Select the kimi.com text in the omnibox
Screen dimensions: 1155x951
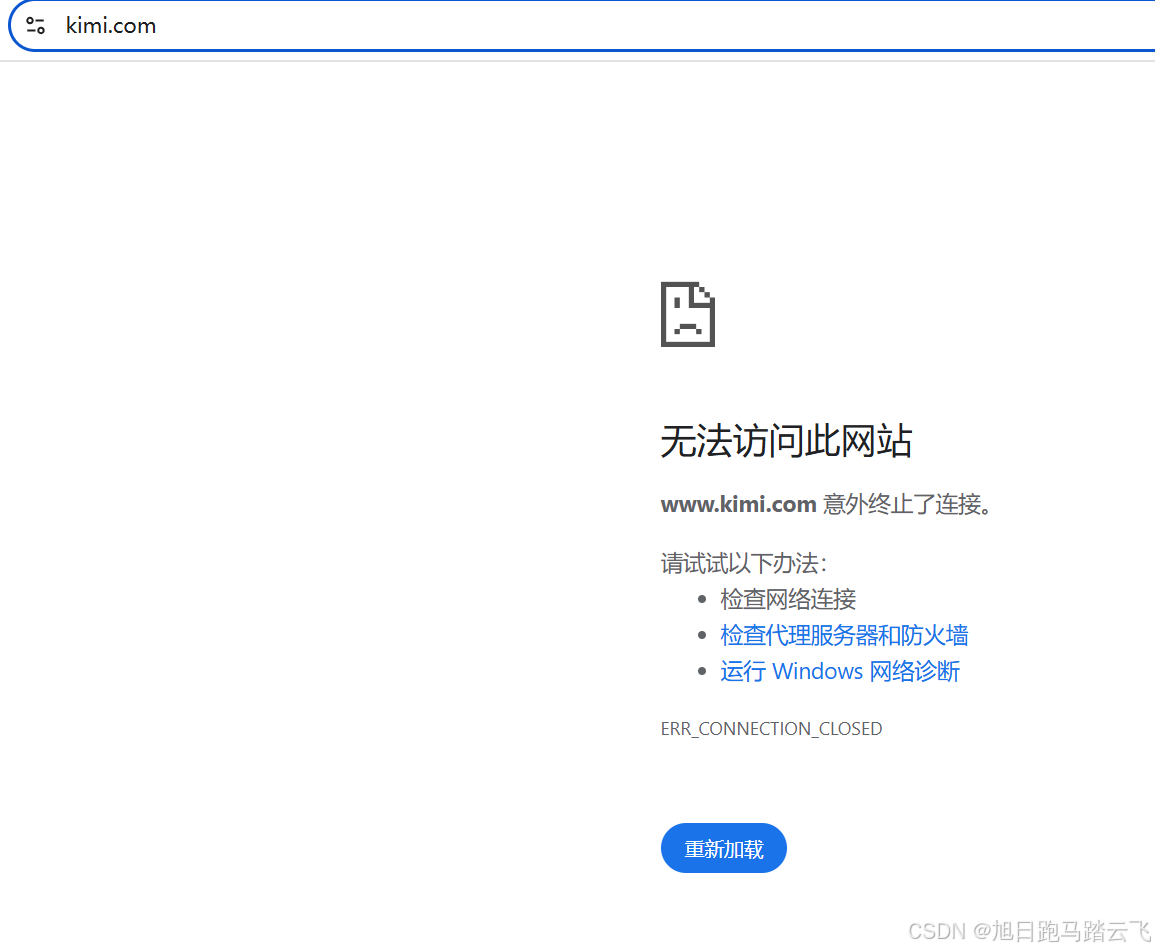[110, 26]
